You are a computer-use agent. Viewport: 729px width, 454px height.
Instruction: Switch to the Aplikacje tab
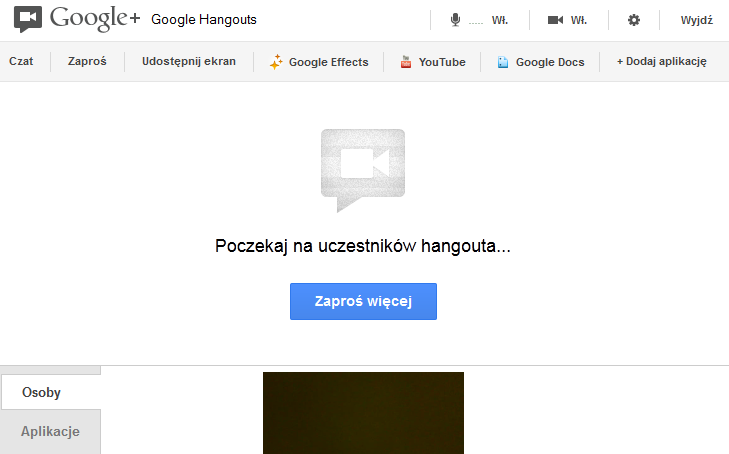(50, 432)
